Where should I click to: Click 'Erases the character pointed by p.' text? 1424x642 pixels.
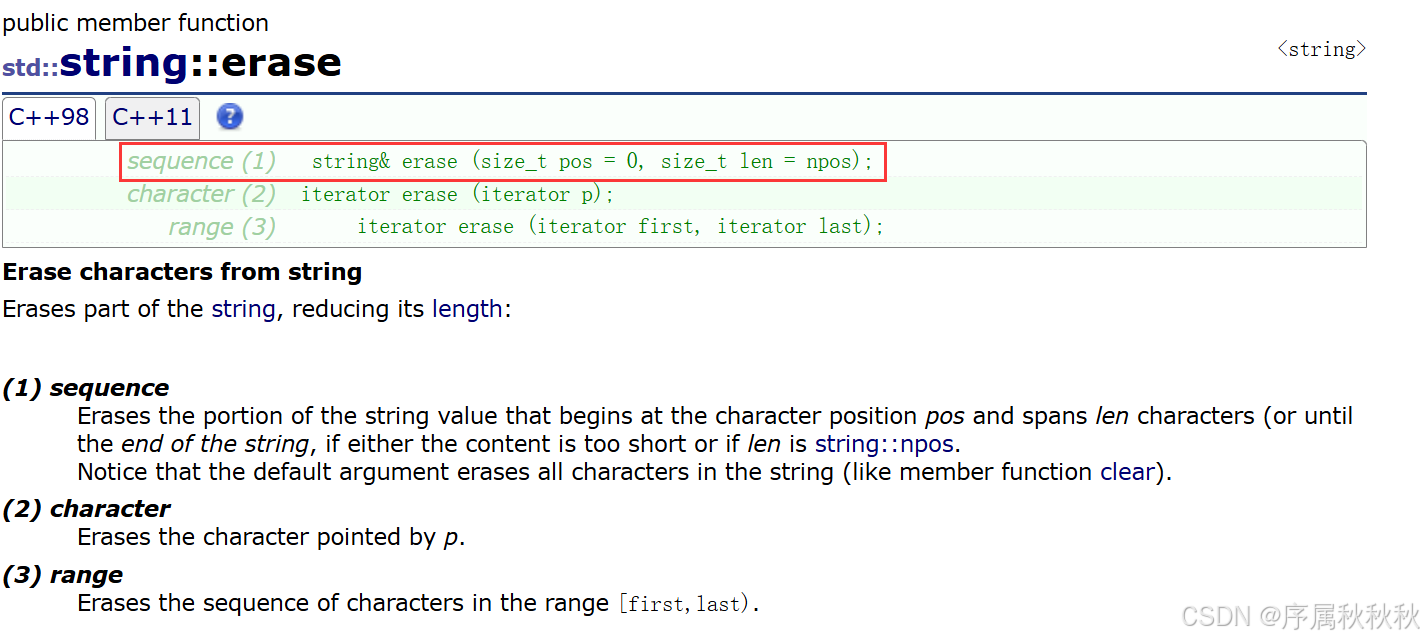point(271,538)
